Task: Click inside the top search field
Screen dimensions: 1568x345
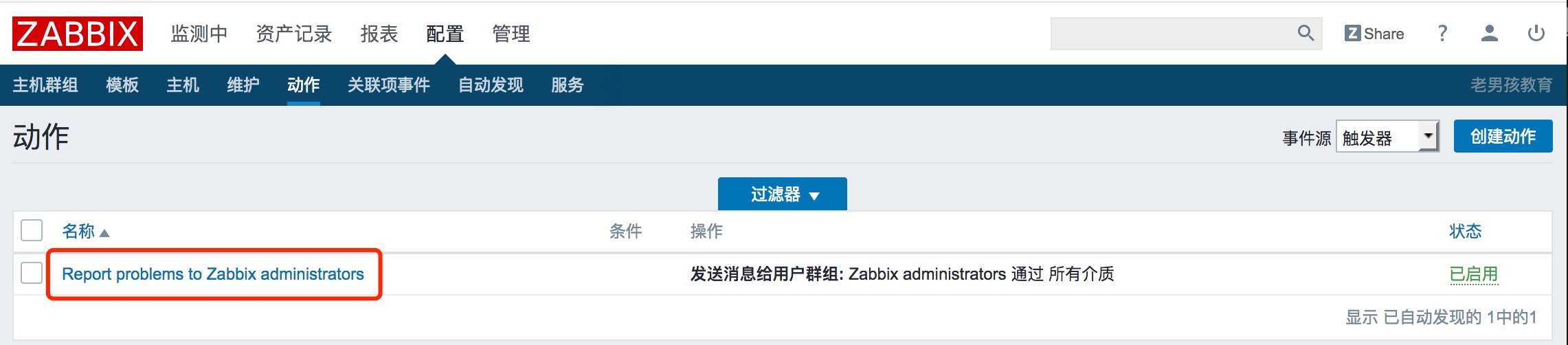Action: point(1172,34)
